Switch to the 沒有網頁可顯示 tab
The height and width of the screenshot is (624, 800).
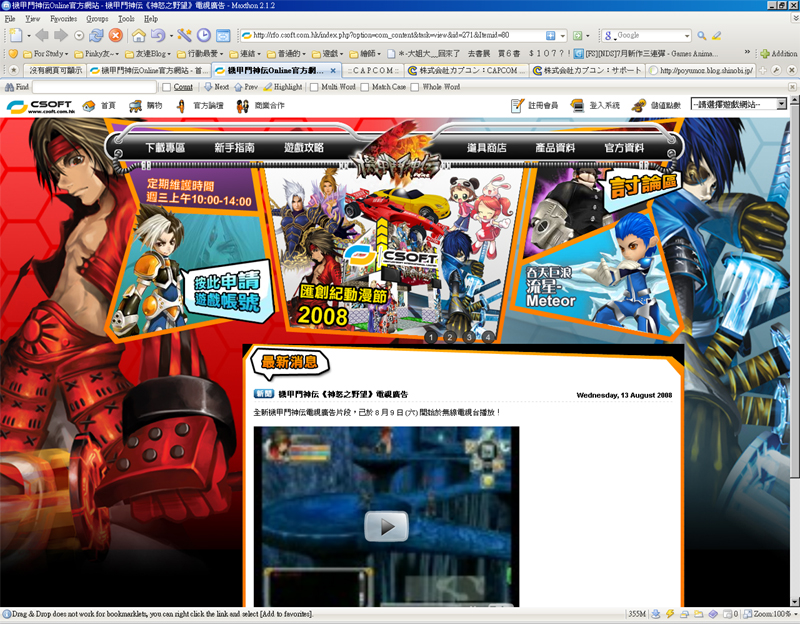(54, 70)
